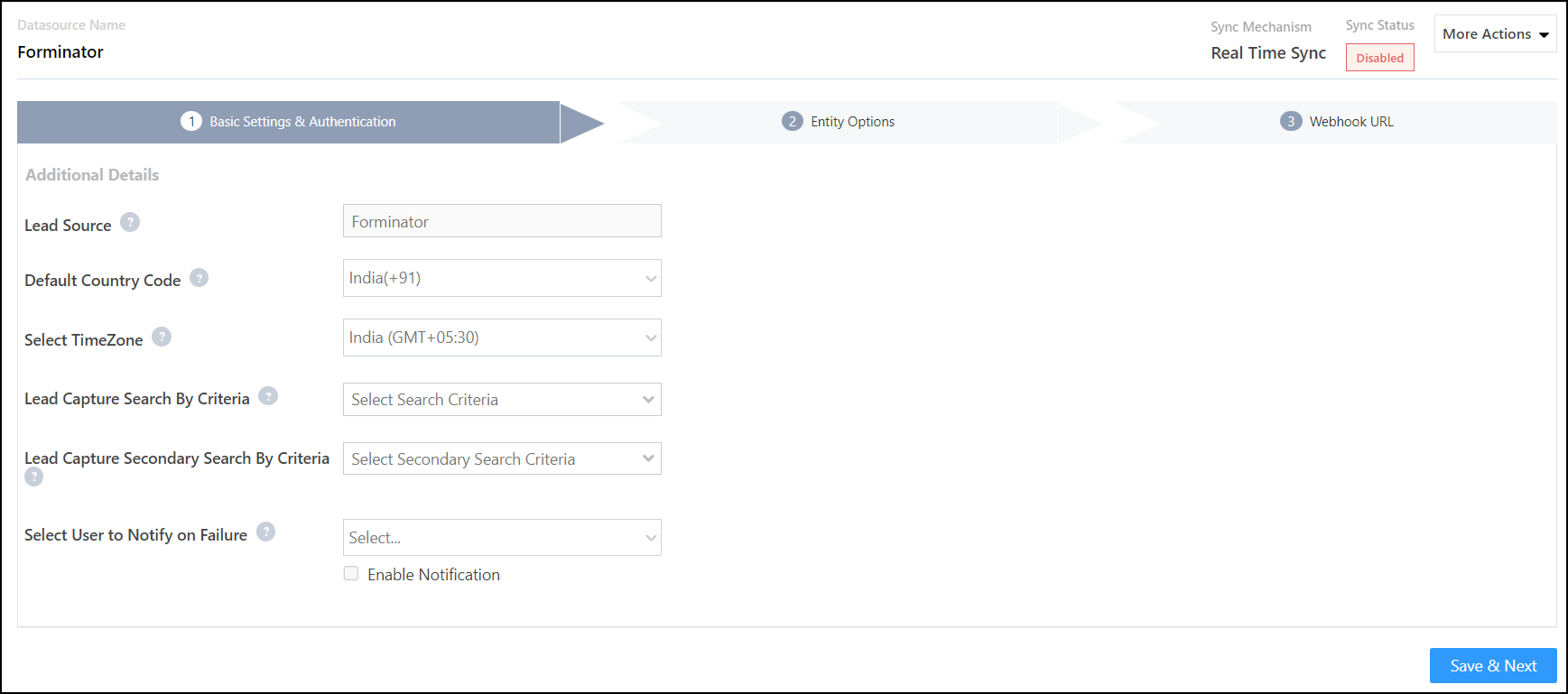Screen dimensions: 1568x694
Task: Open help for Default Country Code
Action: (x=199, y=278)
